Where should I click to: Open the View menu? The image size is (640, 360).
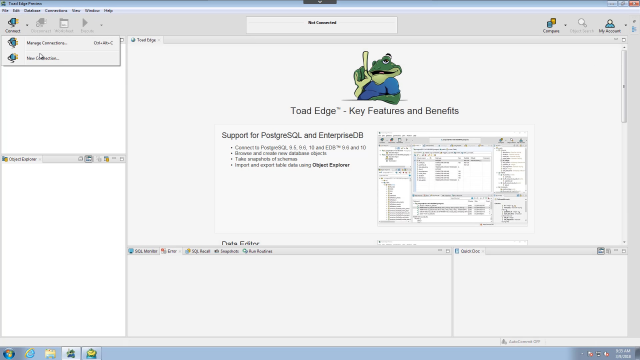(76, 11)
